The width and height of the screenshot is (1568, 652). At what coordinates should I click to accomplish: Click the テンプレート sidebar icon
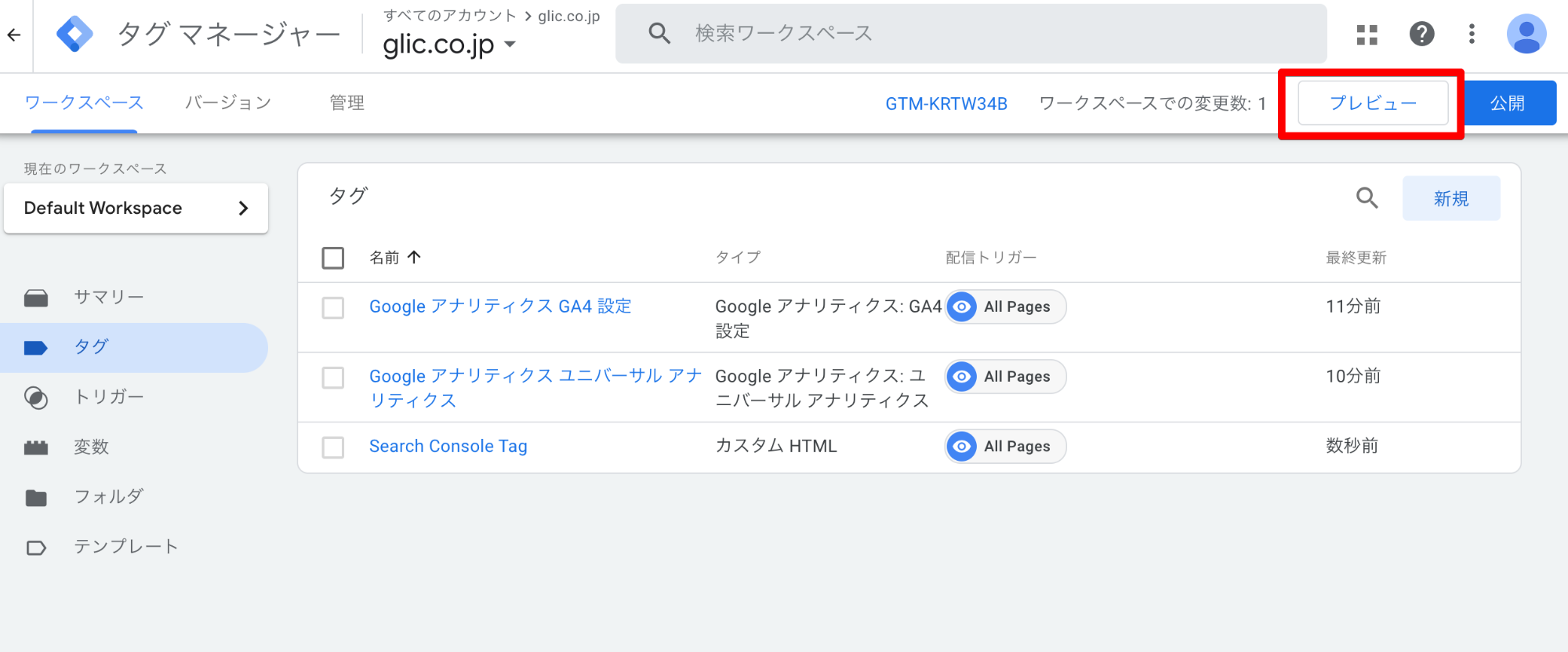(36, 548)
